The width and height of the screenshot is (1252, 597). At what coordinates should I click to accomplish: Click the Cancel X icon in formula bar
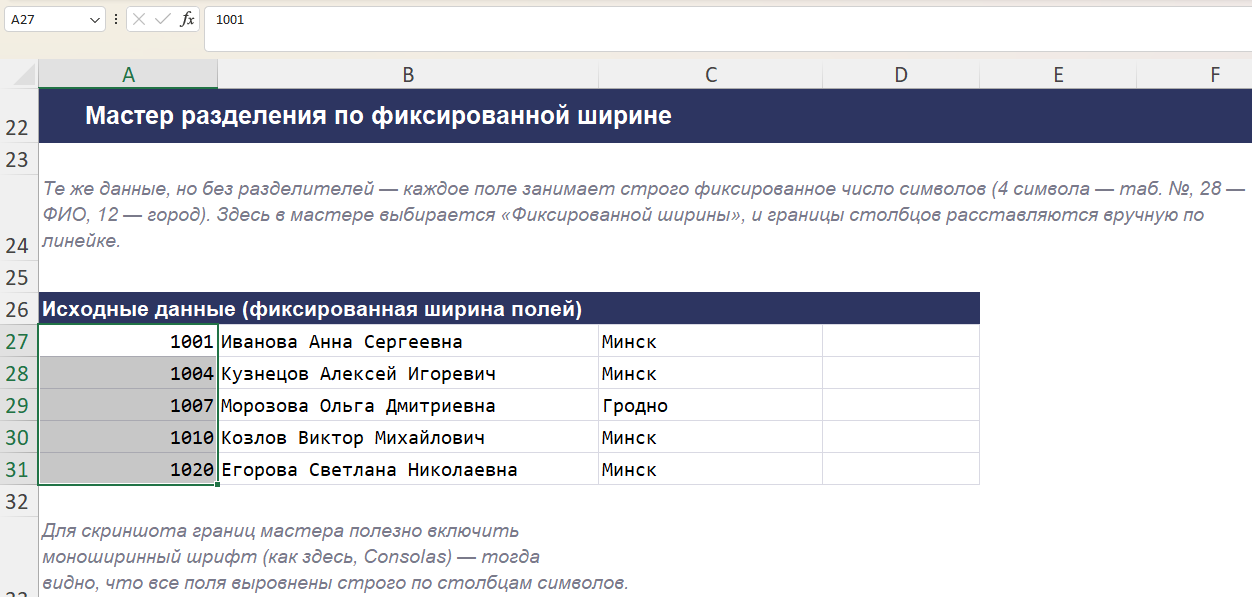click(x=139, y=19)
